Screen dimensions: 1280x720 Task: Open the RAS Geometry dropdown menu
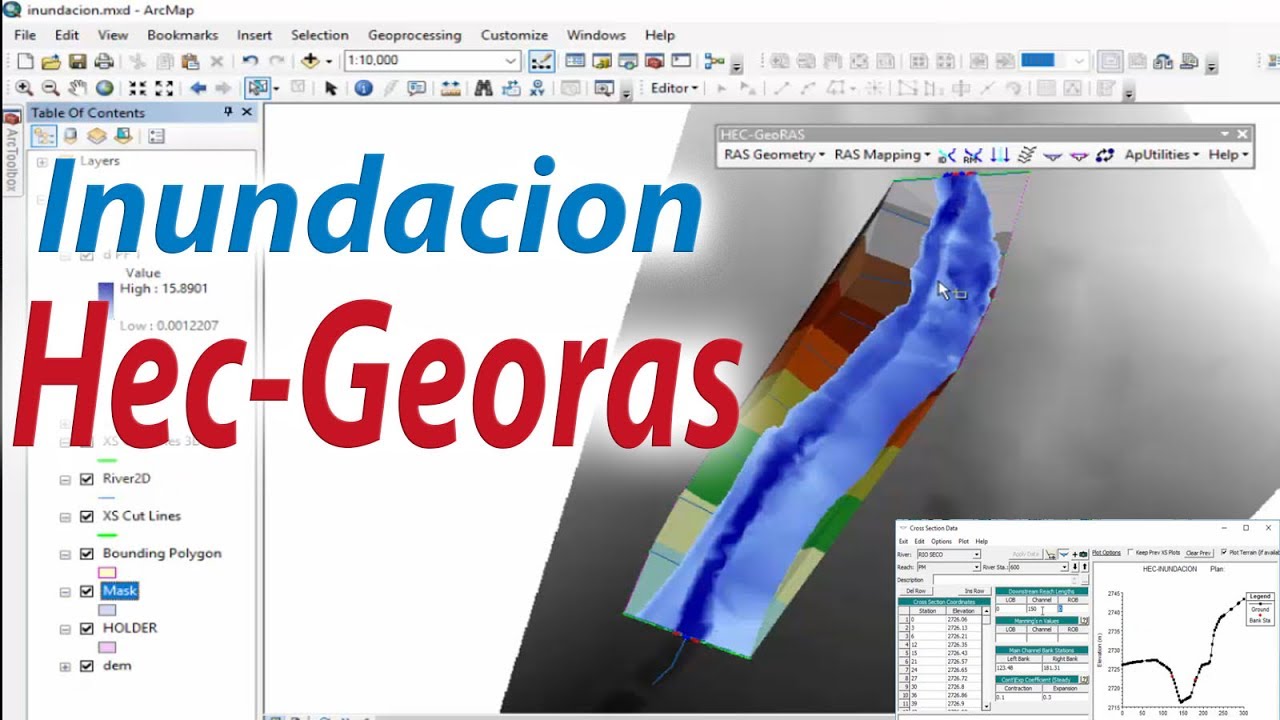pyautogui.click(x=775, y=155)
